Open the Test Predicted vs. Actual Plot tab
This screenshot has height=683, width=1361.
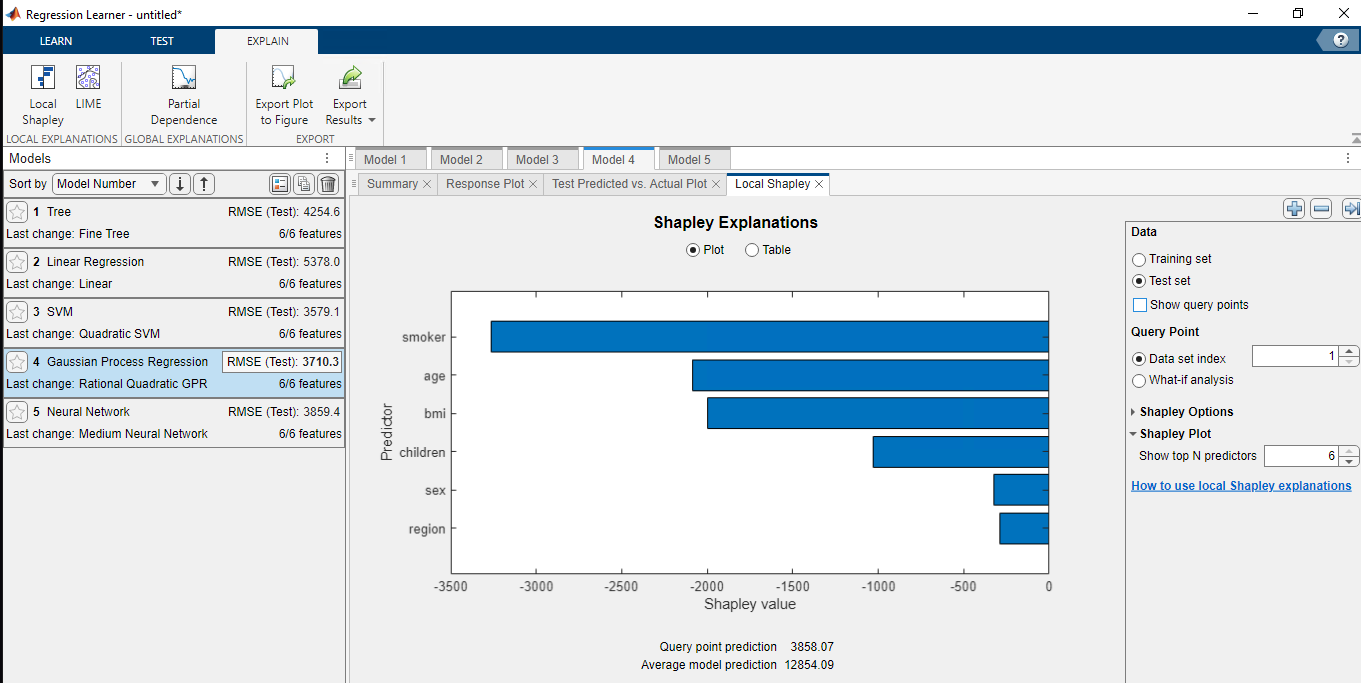click(x=629, y=184)
